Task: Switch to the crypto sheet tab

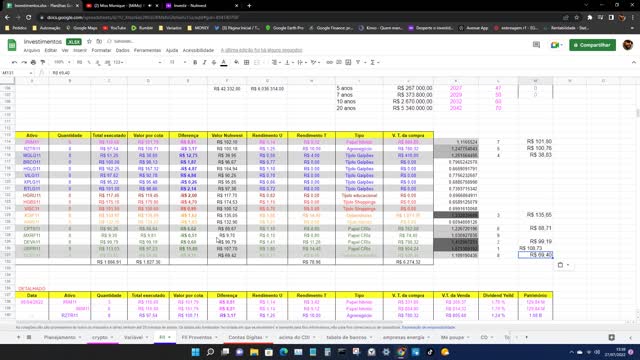Action: [x=102, y=337]
